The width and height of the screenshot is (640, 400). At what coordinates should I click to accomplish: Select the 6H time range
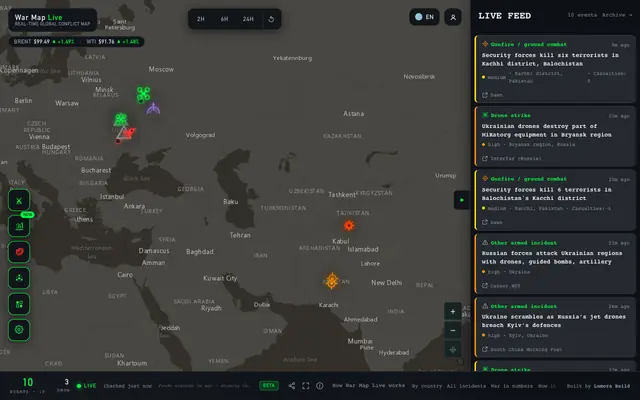coord(224,19)
